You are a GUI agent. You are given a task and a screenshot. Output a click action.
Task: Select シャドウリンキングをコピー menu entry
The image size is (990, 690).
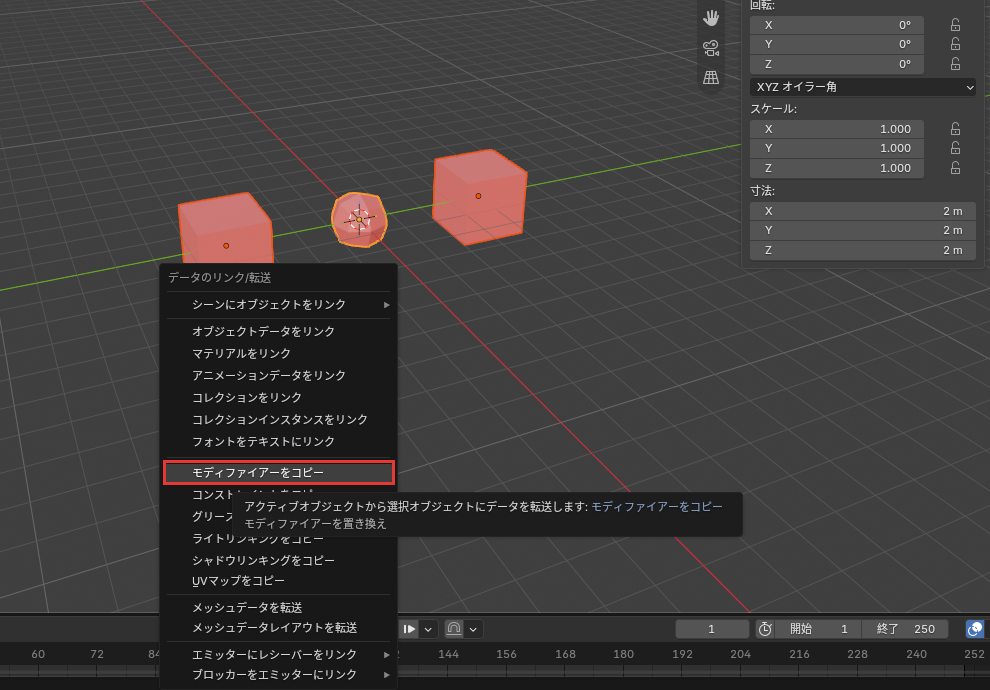point(278,561)
